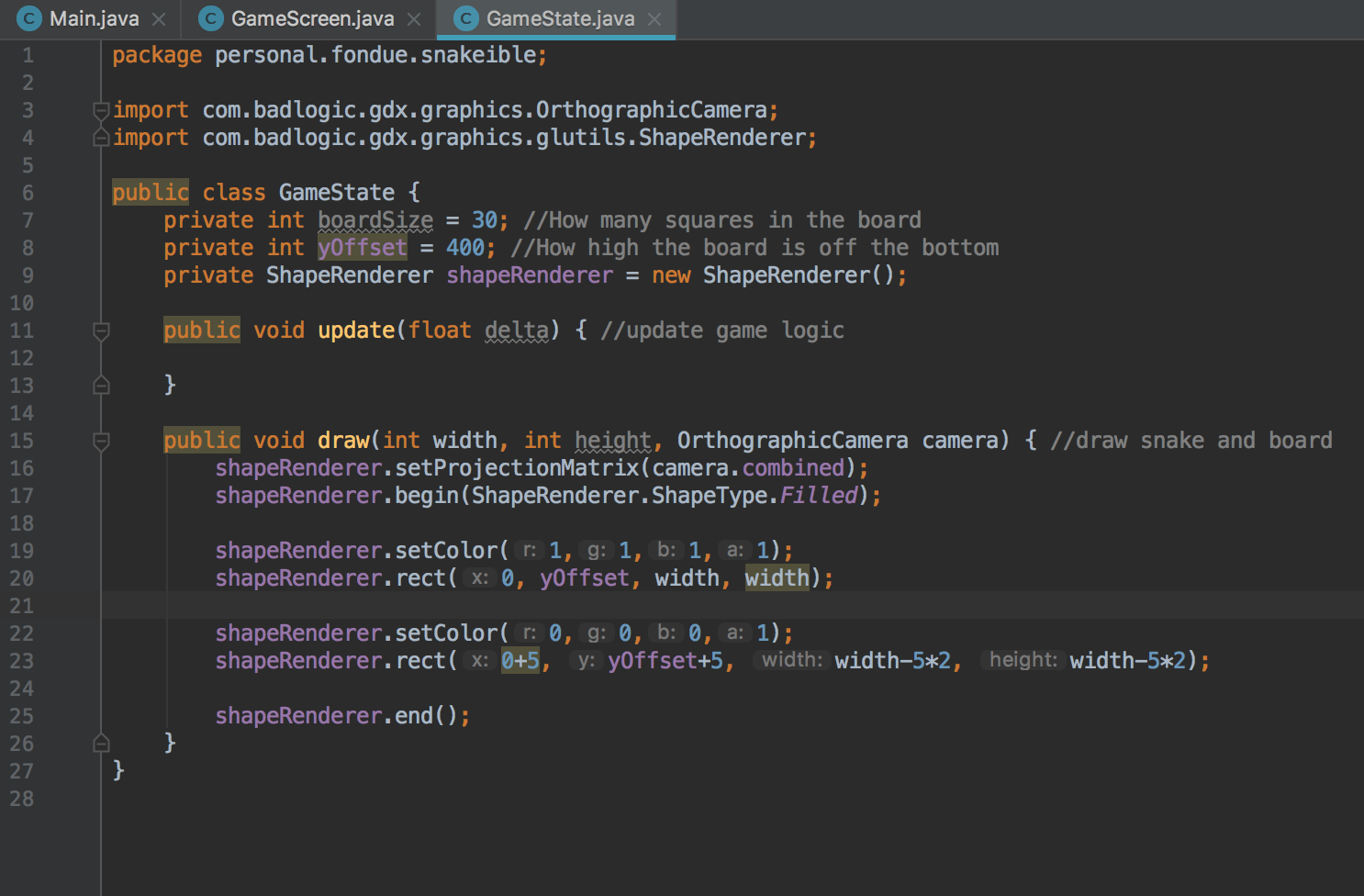Close the GameScreen.java tab
The height and width of the screenshot is (896, 1364).
pyautogui.click(x=414, y=19)
